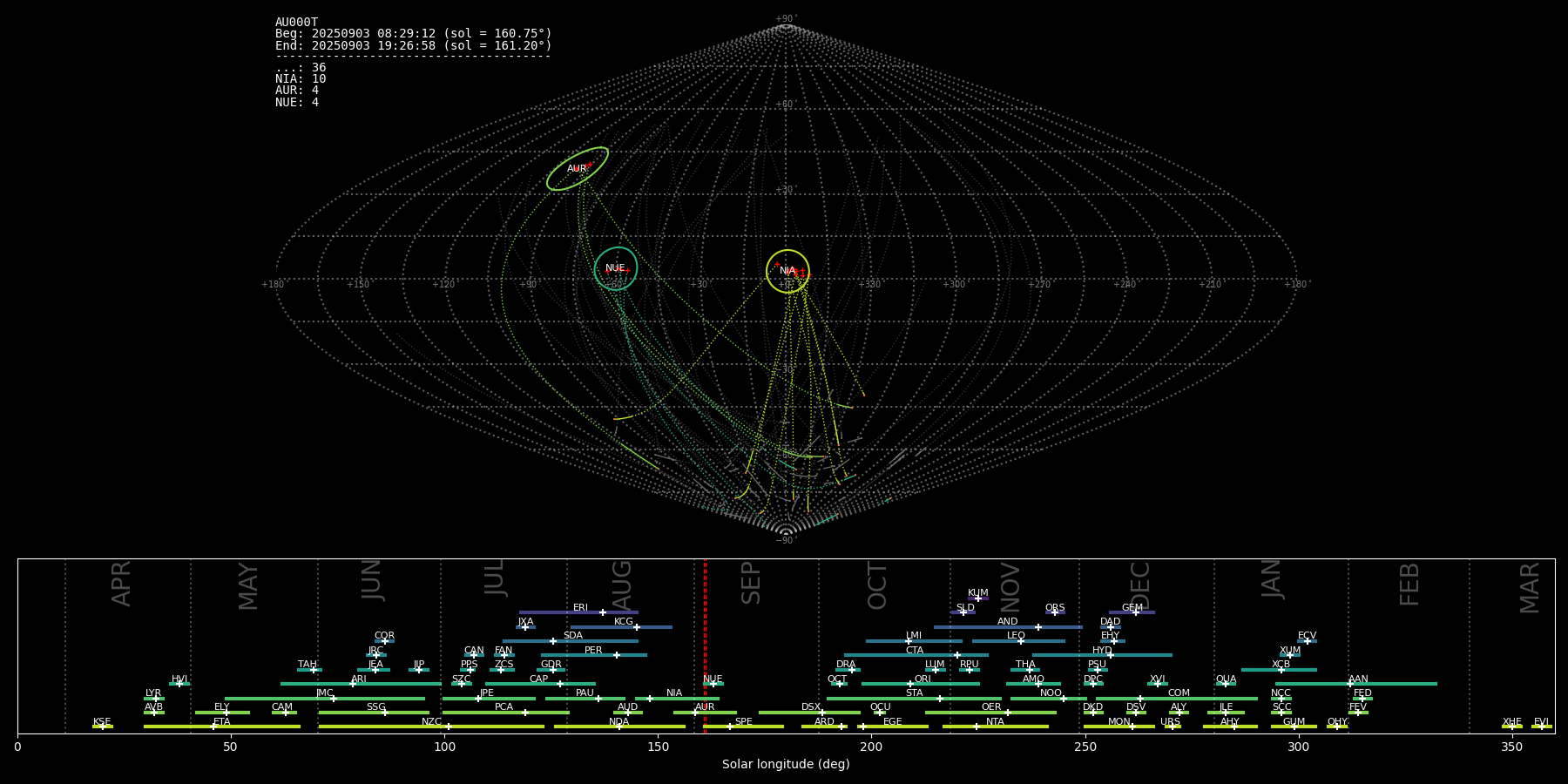
Task: Click the URS shower label in the timeline
Action: (1170, 722)
